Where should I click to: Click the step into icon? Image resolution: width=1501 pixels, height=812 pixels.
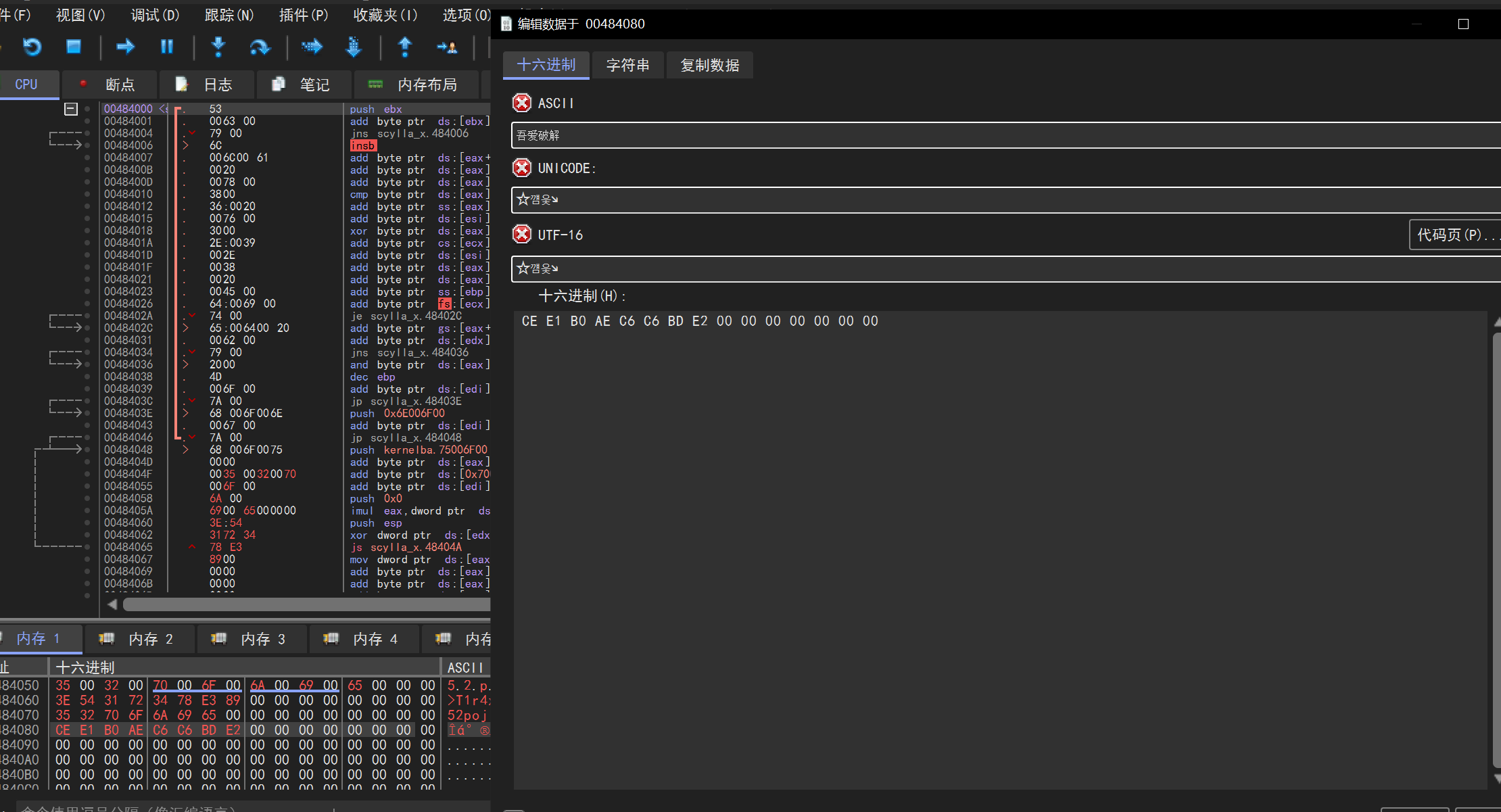(x=218, y=47)
